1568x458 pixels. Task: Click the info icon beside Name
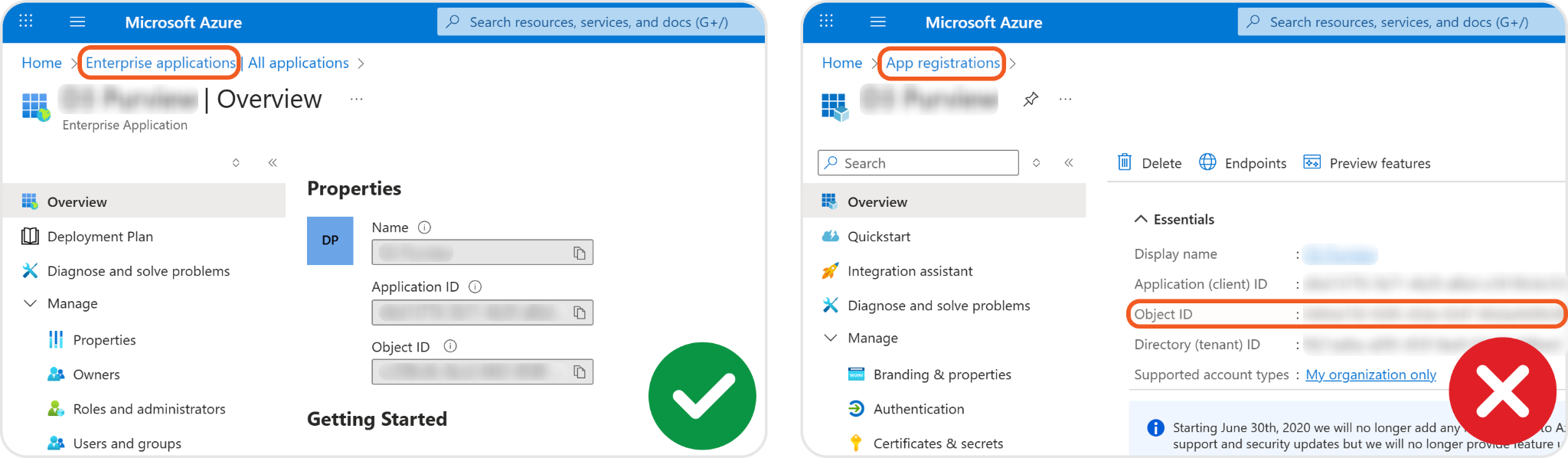(424, 227)
